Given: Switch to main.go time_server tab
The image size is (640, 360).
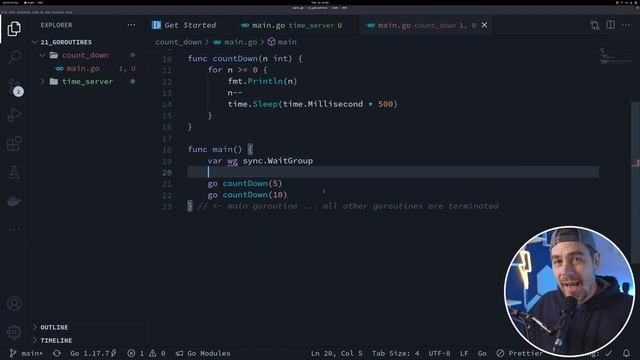Looking at the screenshot, I should click(291, 25).
